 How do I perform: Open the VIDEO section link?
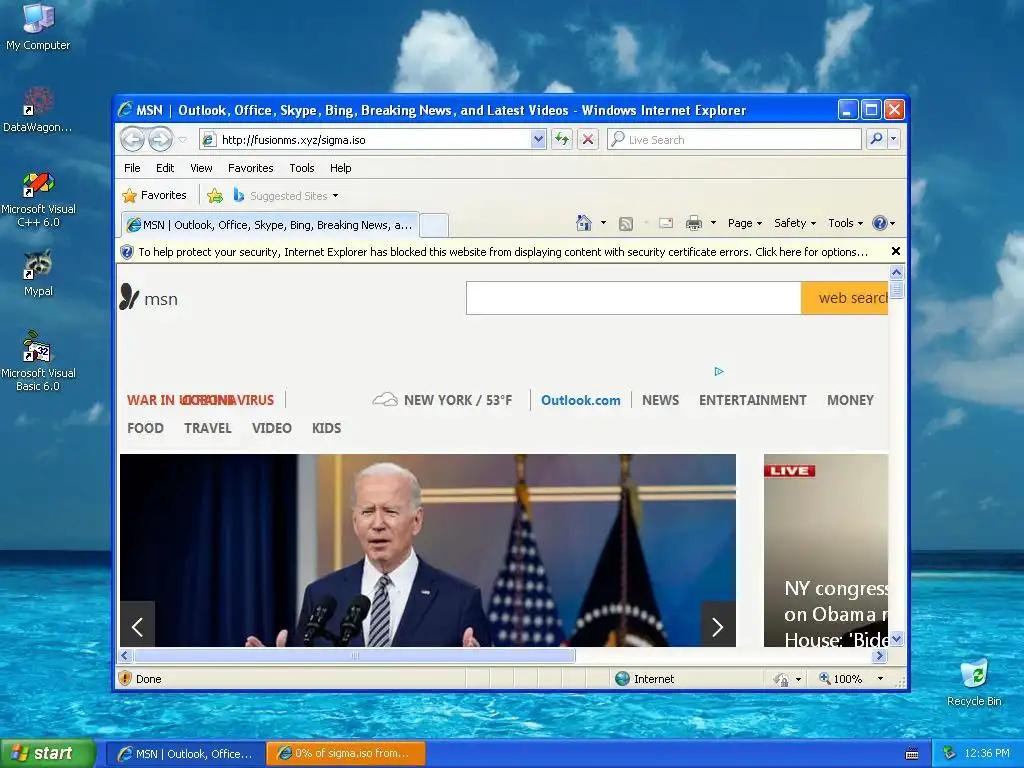pos(272,428)
